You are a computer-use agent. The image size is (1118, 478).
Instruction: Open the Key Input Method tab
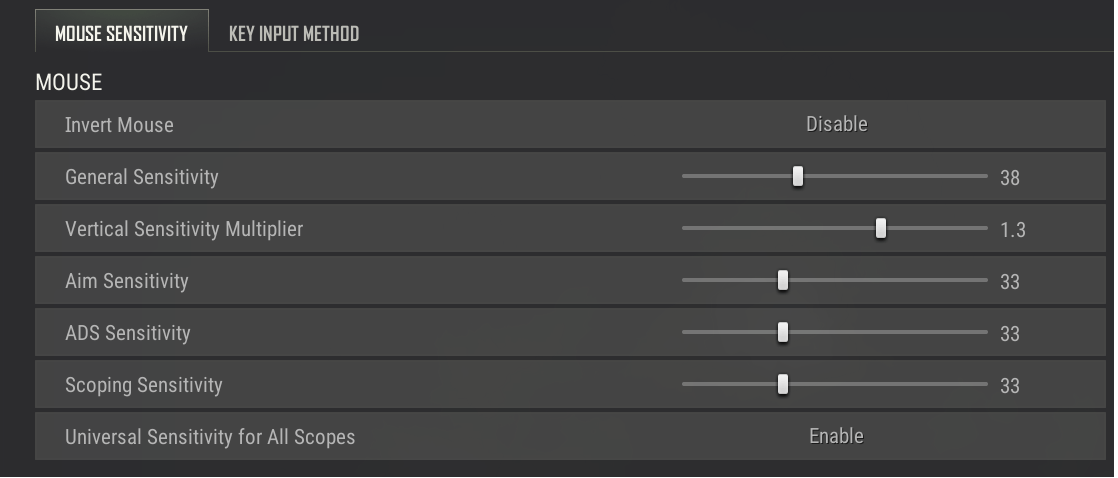click(293, 33)
